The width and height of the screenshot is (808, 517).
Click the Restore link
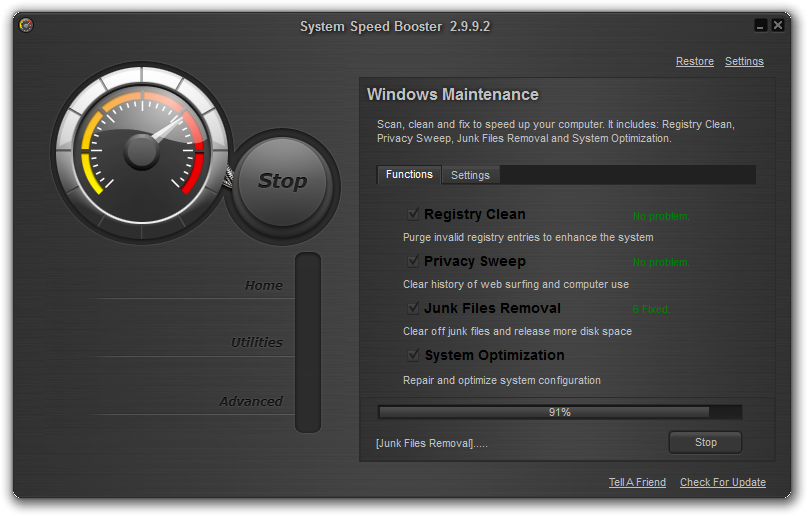(x=695, y=61)
